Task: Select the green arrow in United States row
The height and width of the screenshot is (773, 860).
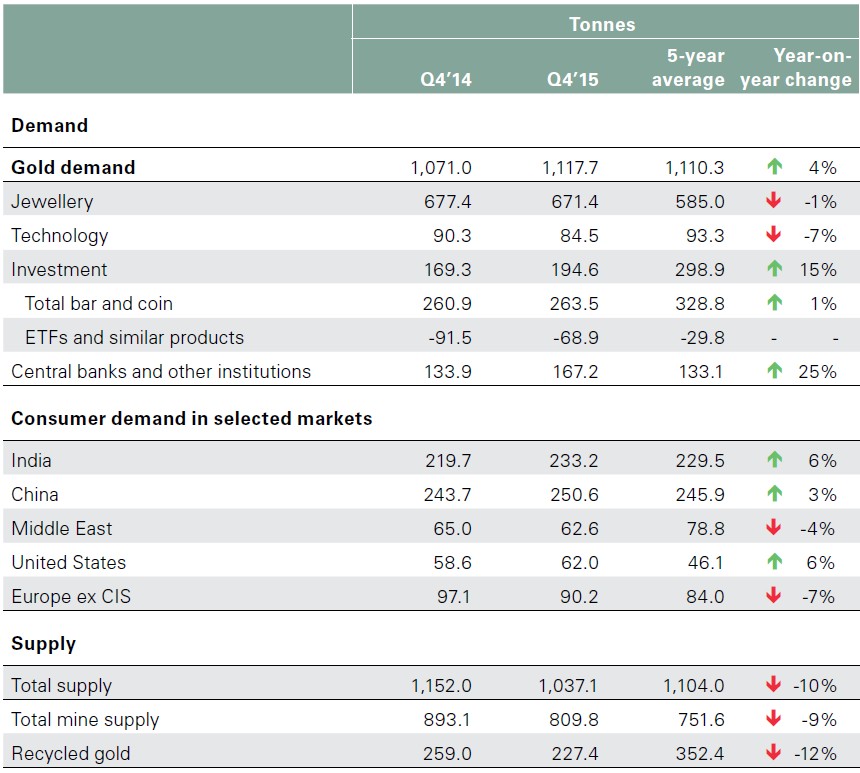Action: click(x=774, y=562)
